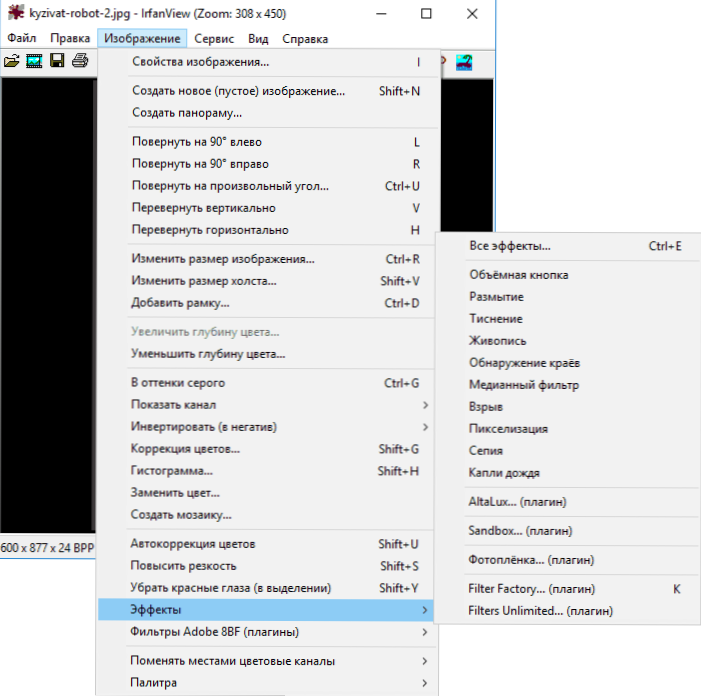Choose Перевернуть горизонтально
Image resolution: width=701 pixels, height=696 pixels.
click(268, 230)
